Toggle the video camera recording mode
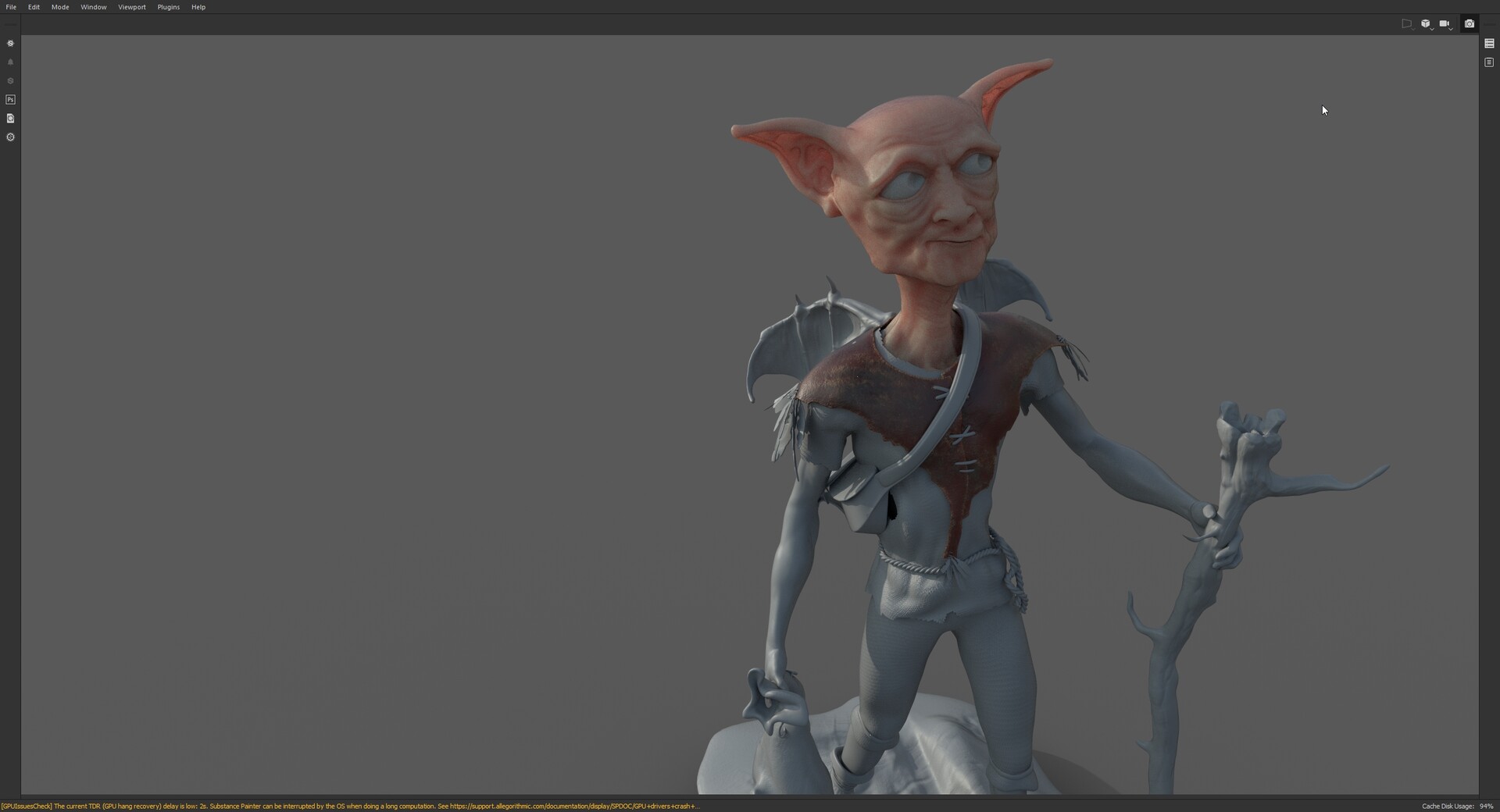The image size is (1500, 812). (1445, 23)
